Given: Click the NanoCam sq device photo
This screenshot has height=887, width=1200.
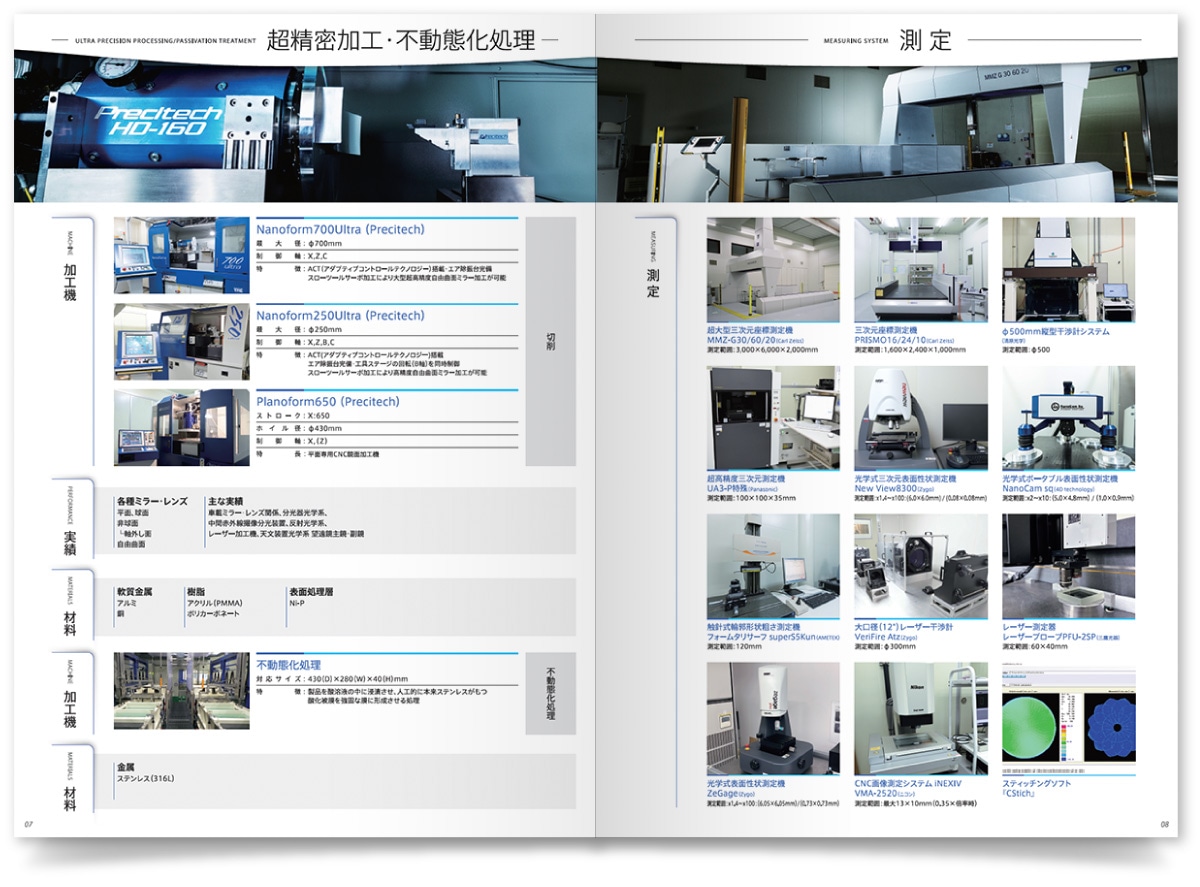Looking at the screenshot, I should pos(1068,418).
